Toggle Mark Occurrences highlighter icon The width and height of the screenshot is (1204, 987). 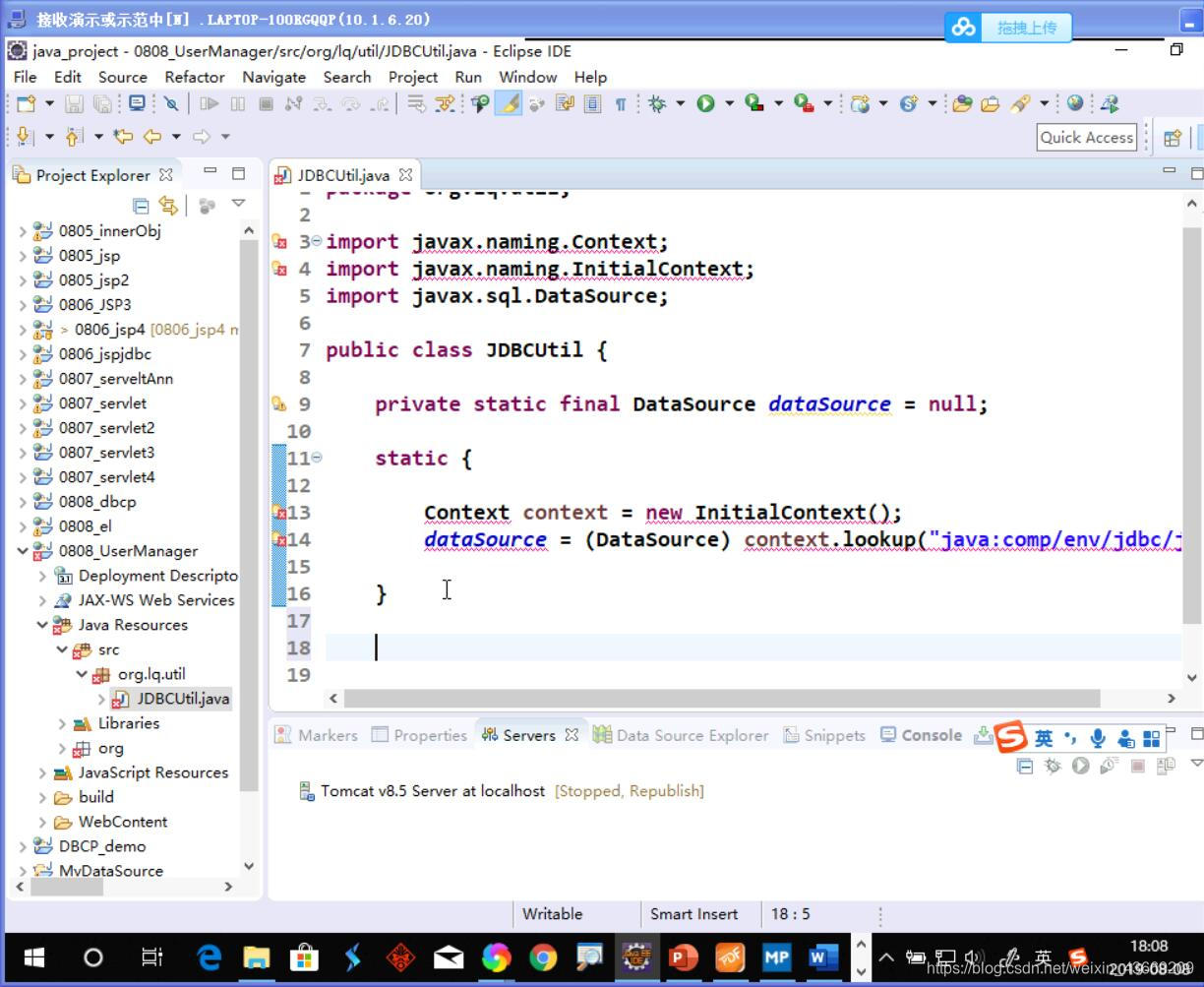(509, 103)
